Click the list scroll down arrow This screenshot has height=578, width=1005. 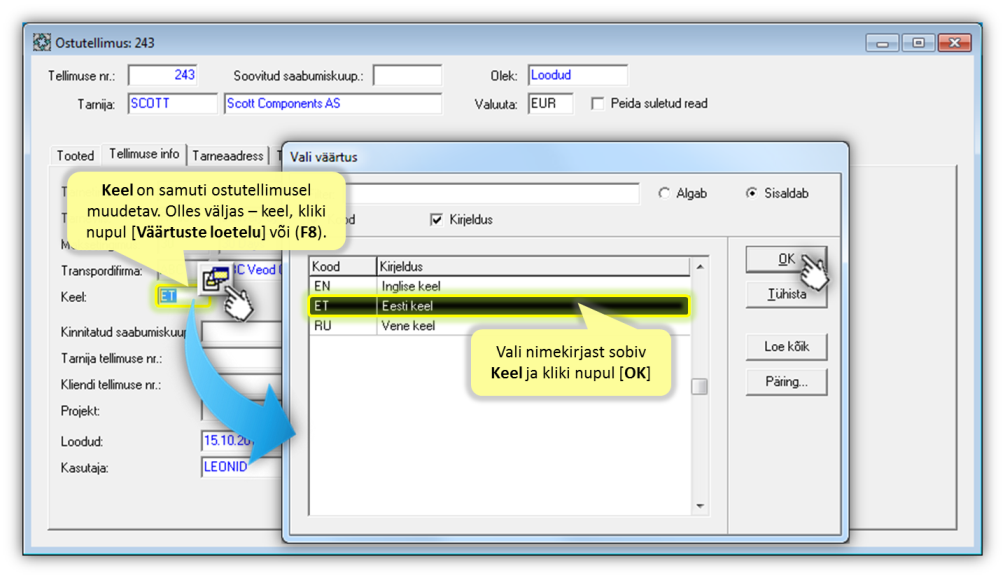(x=700, y=506)
